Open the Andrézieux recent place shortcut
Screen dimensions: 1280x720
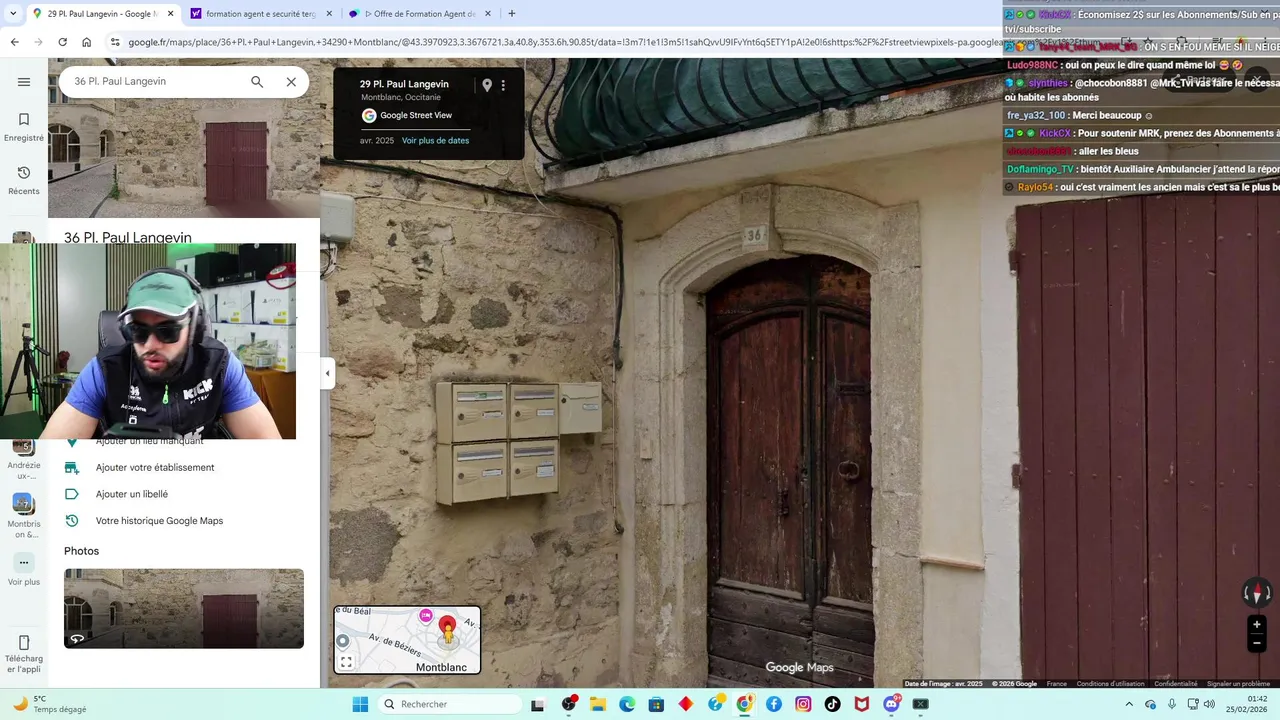24,457
